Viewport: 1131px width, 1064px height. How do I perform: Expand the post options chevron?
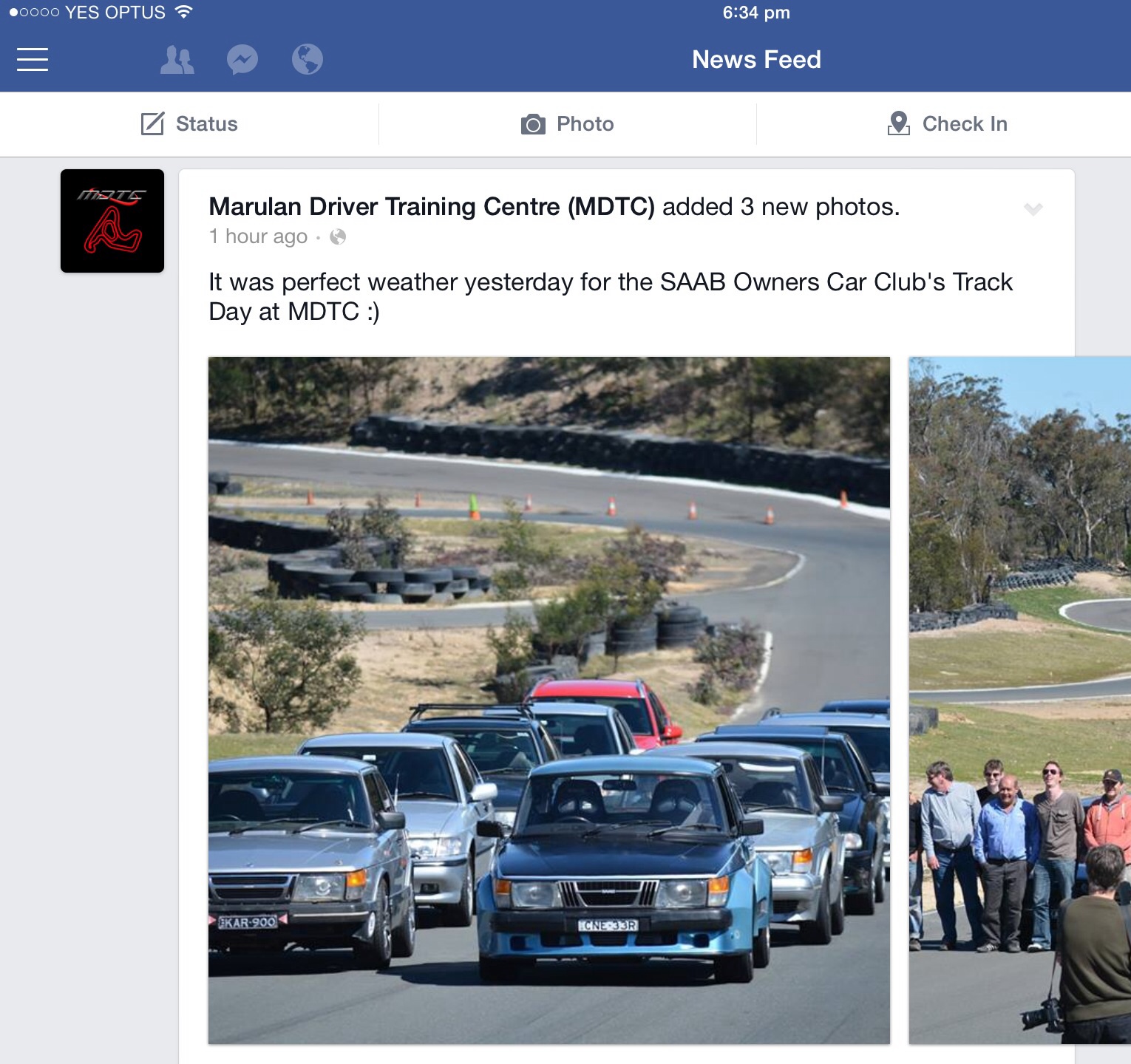[1033, 209]
